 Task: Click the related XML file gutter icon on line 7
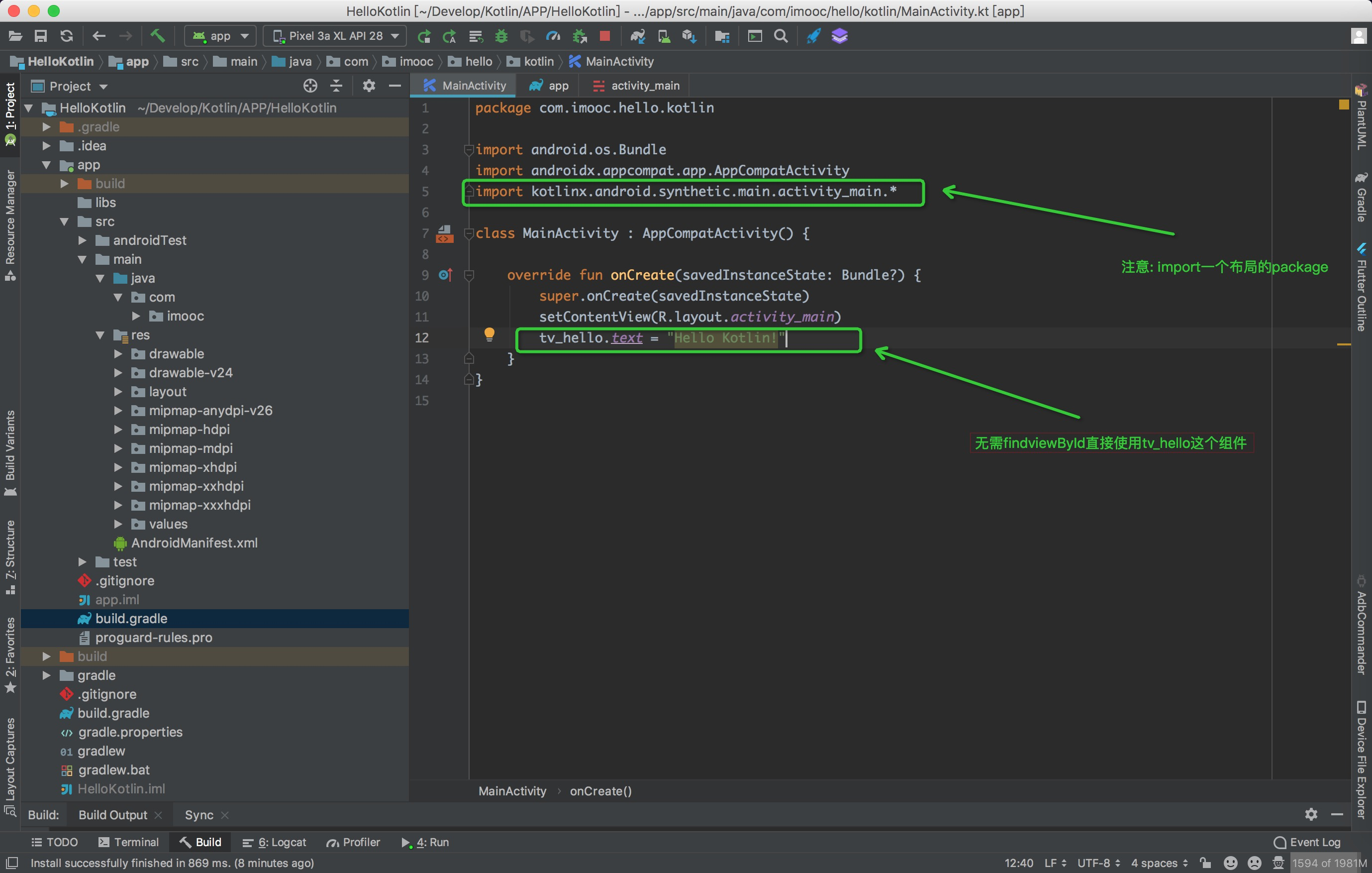pos(444,233)
